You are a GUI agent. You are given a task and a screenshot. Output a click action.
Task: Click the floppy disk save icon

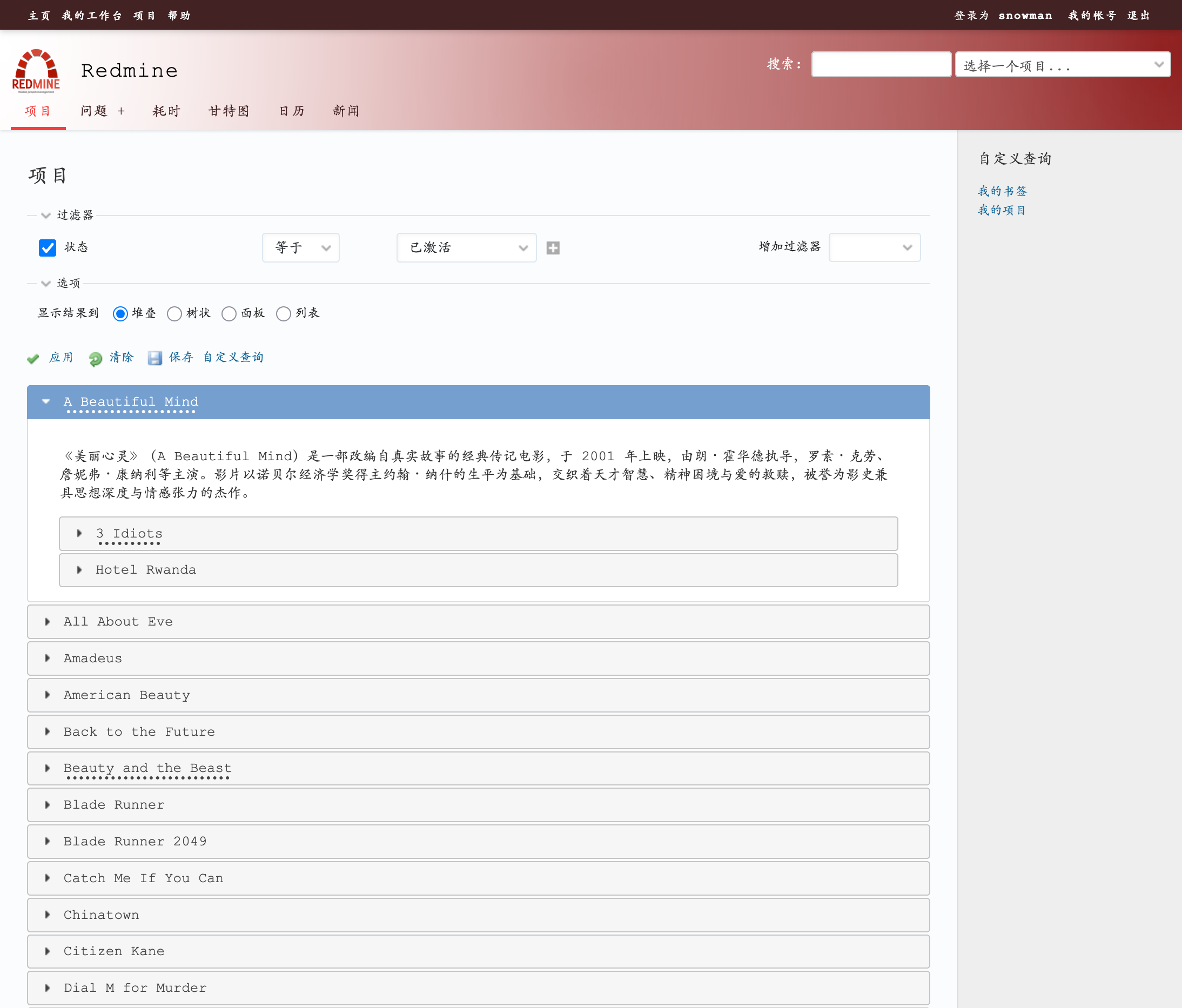pos(155,358)
